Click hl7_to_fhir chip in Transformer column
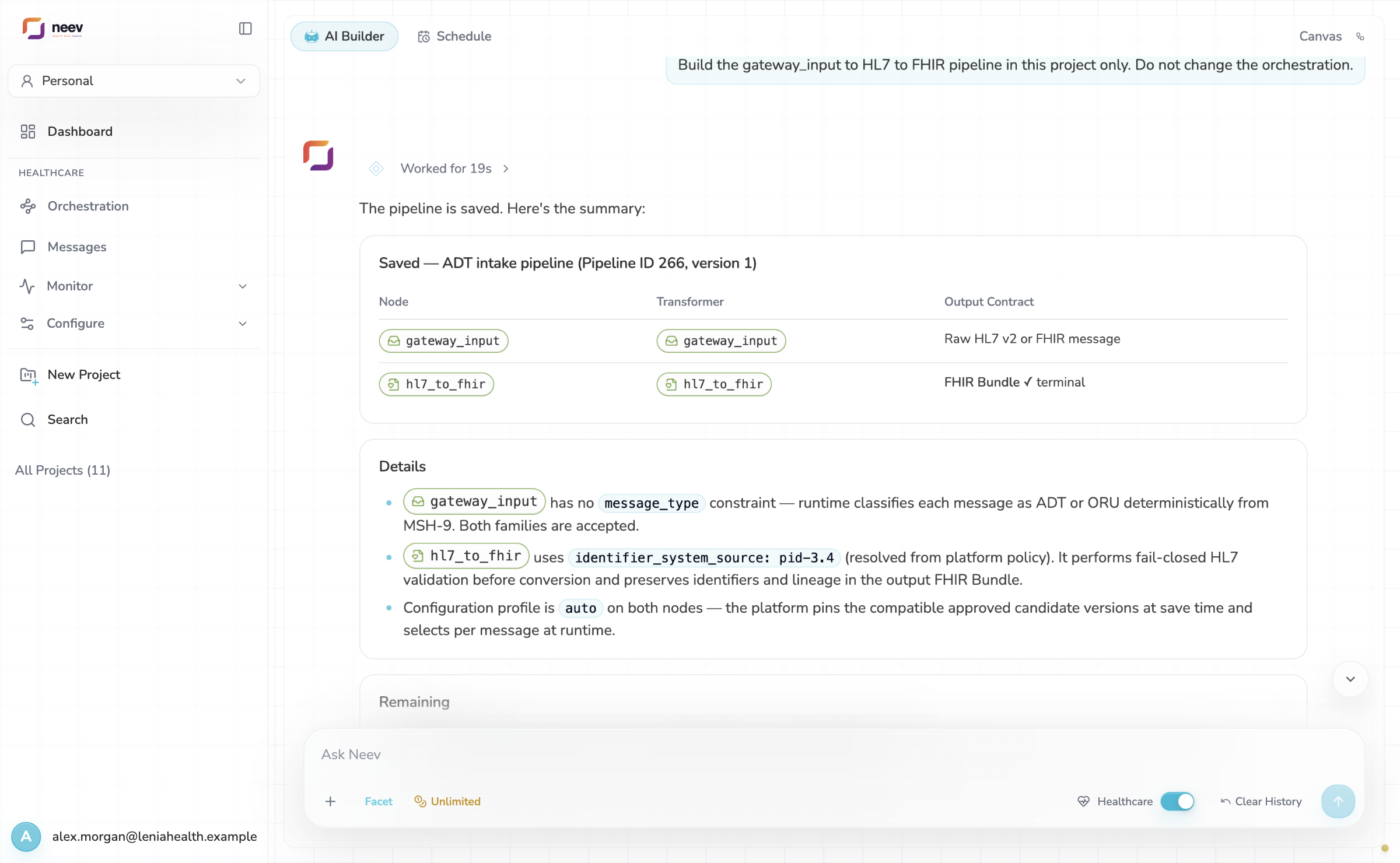 (x=714, y=384)
